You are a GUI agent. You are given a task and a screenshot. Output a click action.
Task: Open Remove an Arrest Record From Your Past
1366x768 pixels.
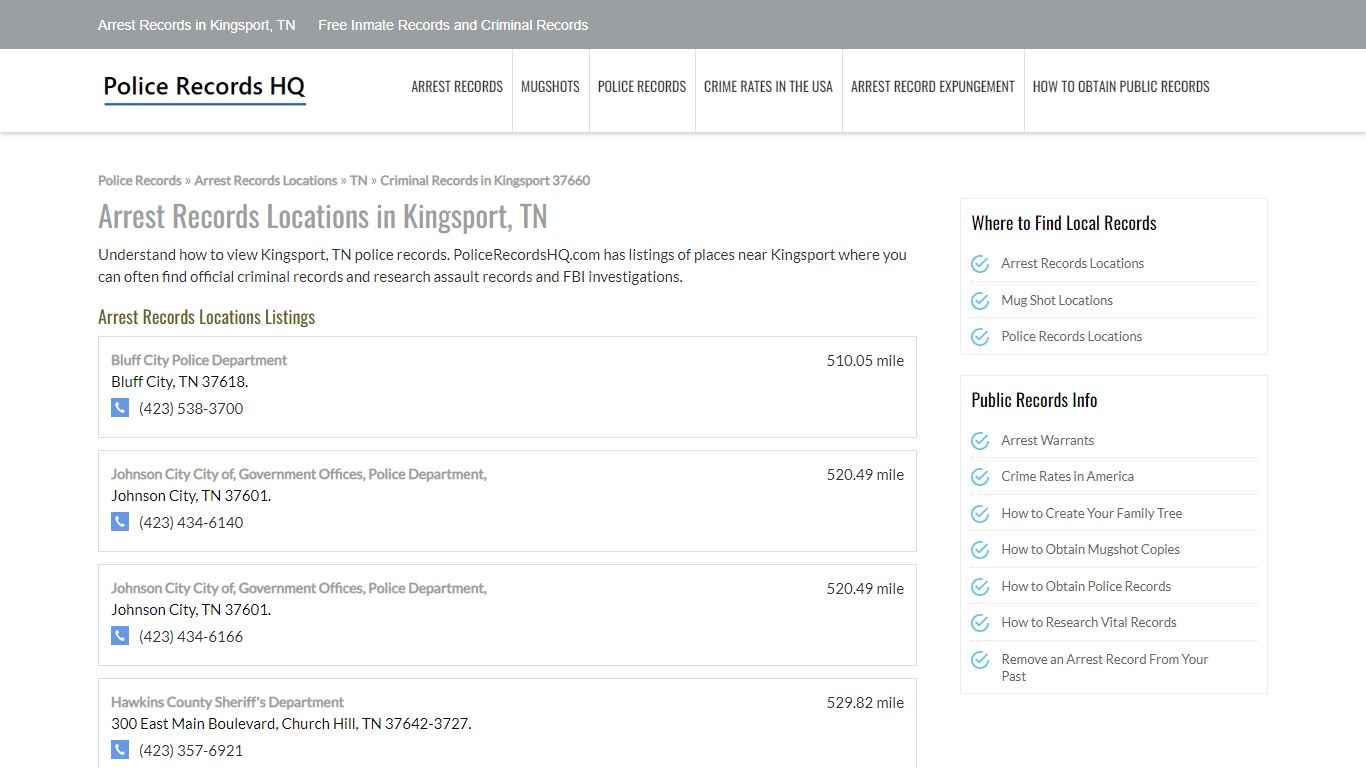click(x=1105, y=667)
